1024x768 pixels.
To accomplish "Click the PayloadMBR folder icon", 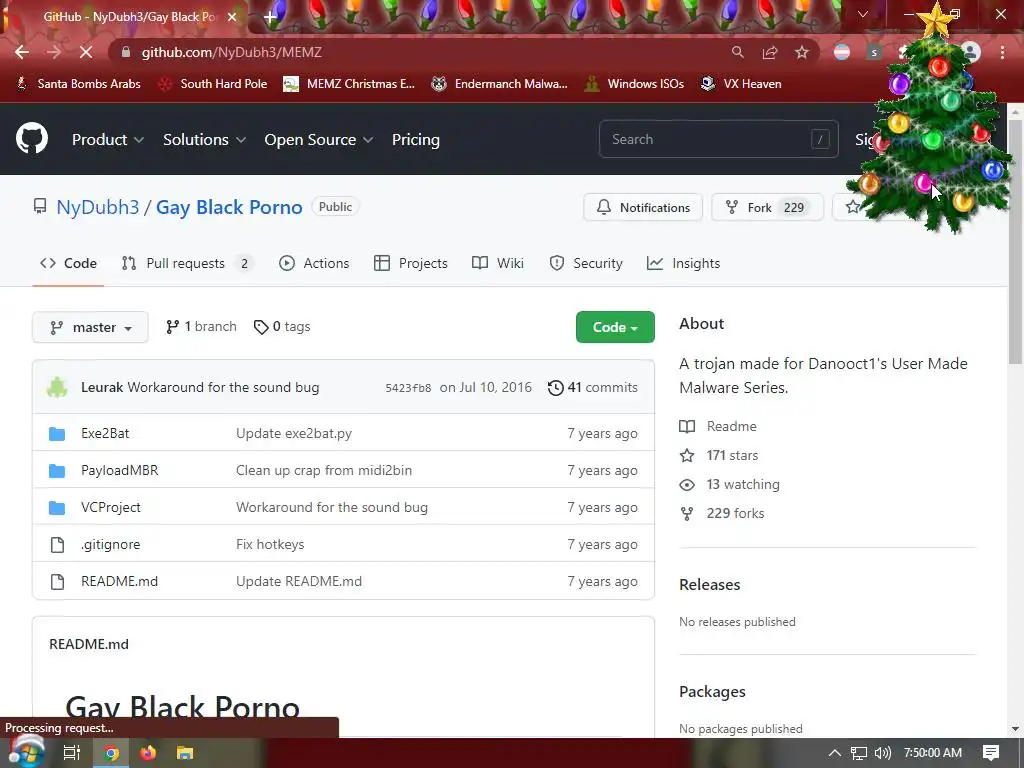I will pyautogui.click(x=57, y=471).
